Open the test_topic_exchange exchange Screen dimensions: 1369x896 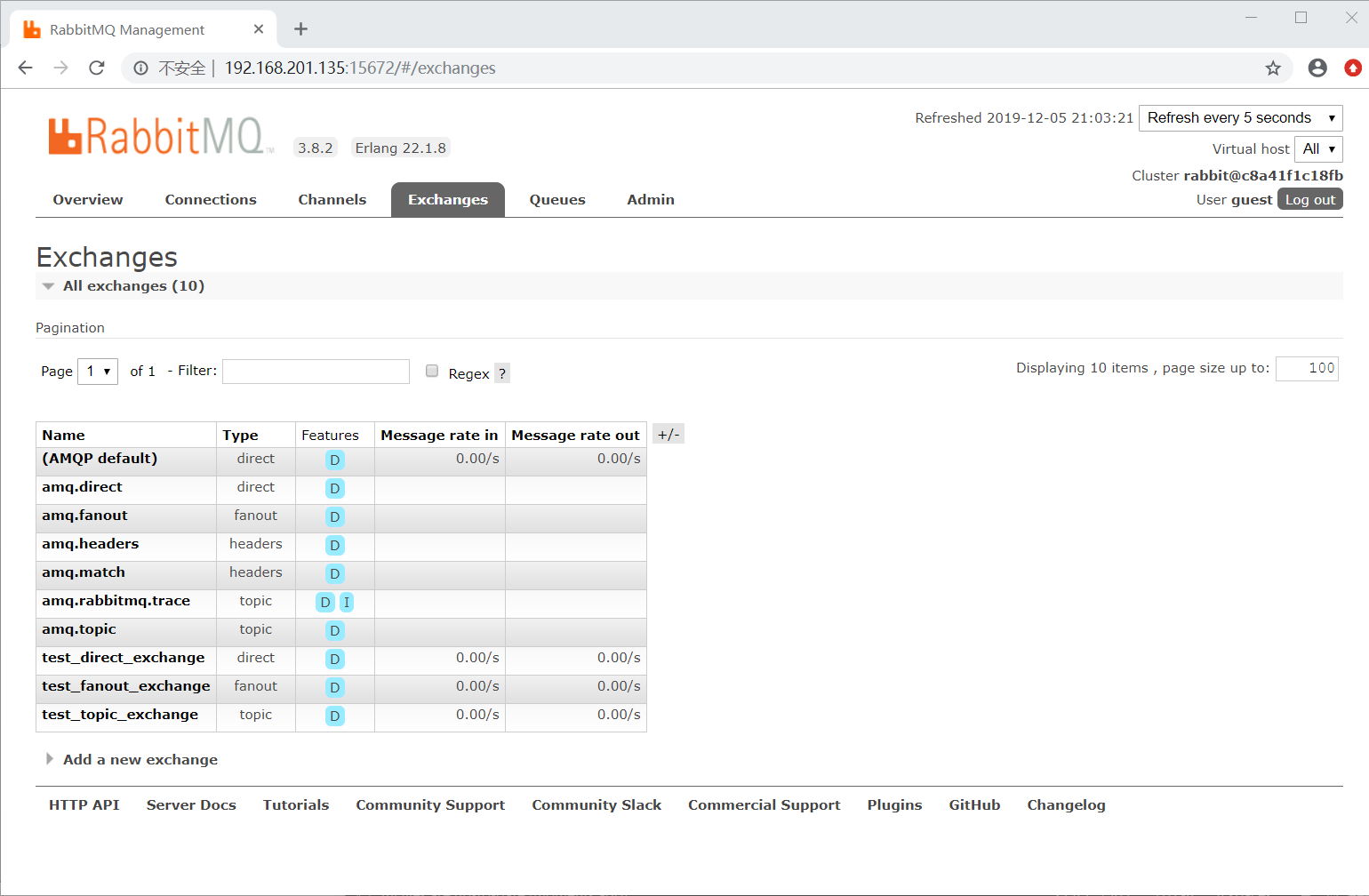click(120, 715)
